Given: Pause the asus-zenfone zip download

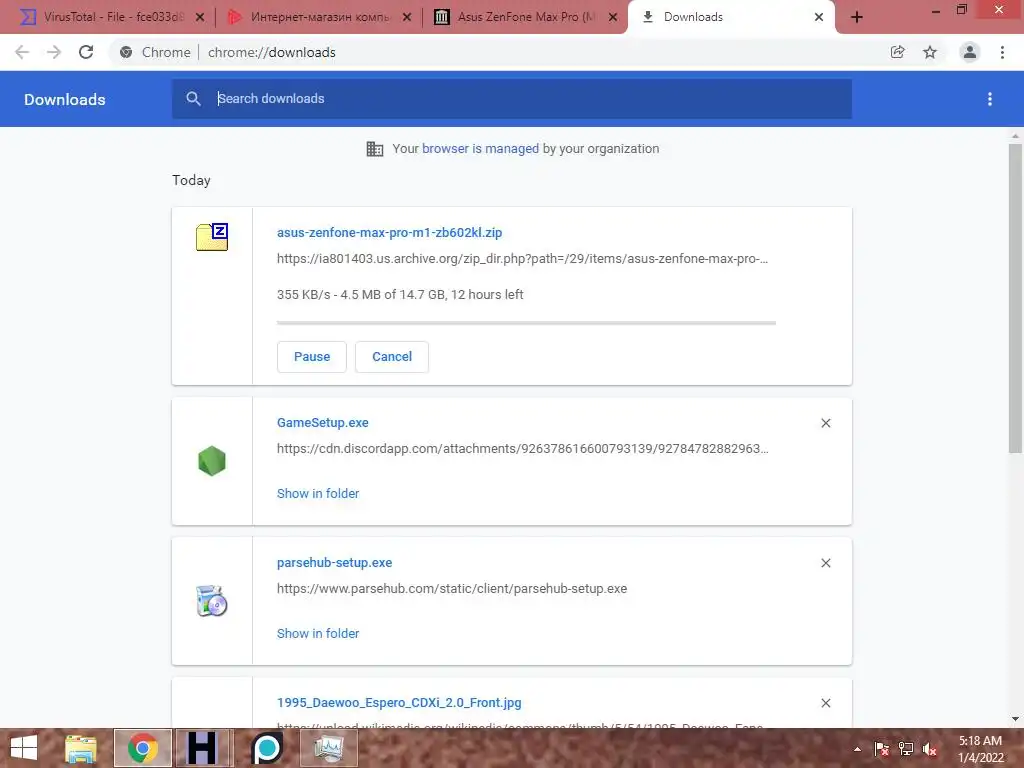Looking at the screenshot, I should 312,357.
